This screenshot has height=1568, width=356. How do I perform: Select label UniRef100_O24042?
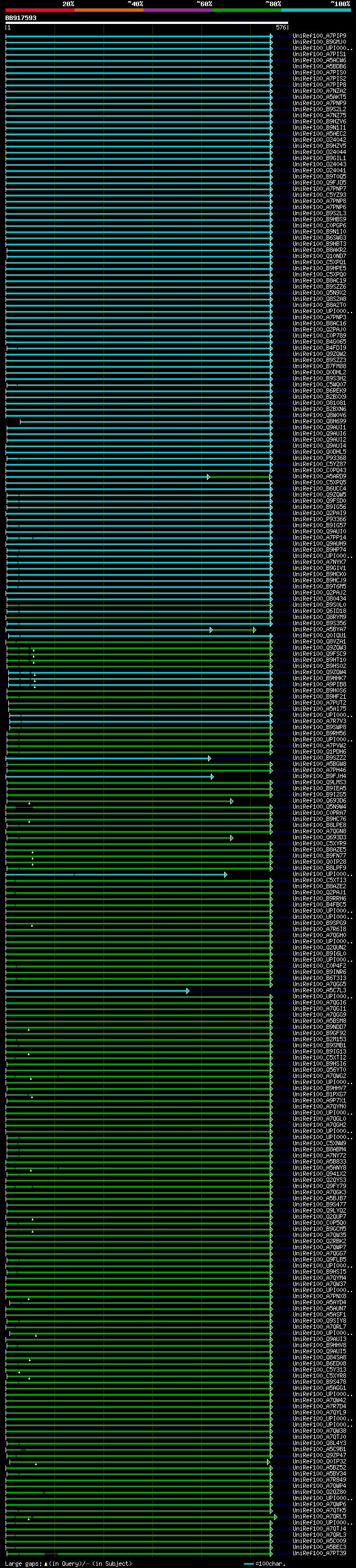point(319,140)
